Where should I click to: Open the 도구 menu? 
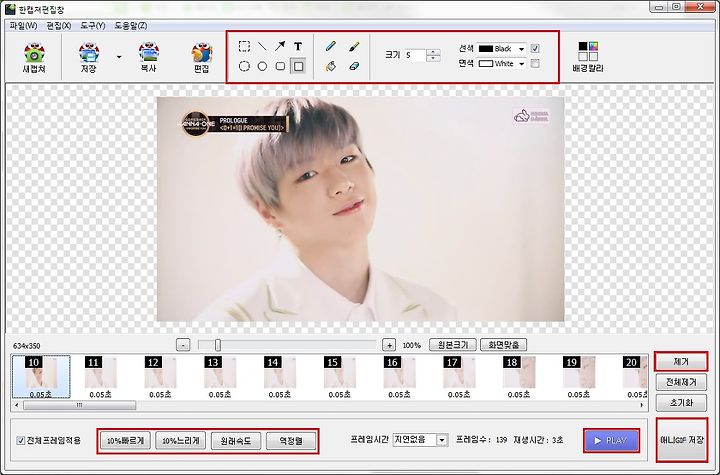[93, 26]
